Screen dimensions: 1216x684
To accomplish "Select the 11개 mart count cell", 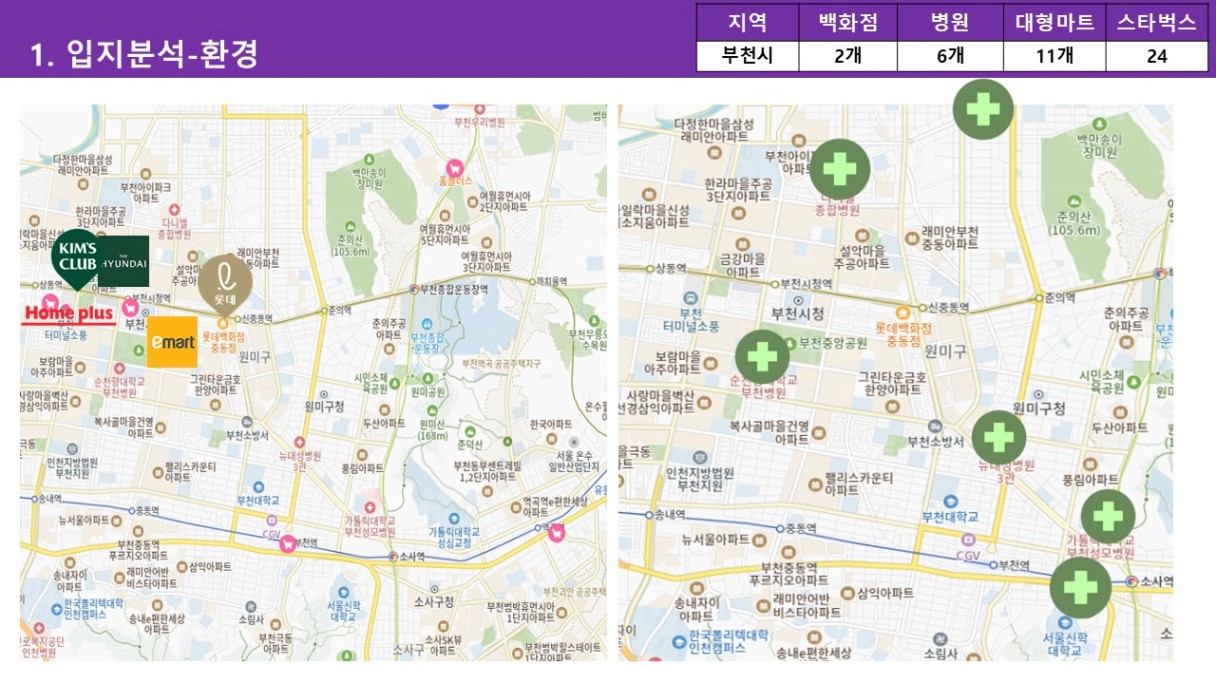I will [x=1055, y=56].
